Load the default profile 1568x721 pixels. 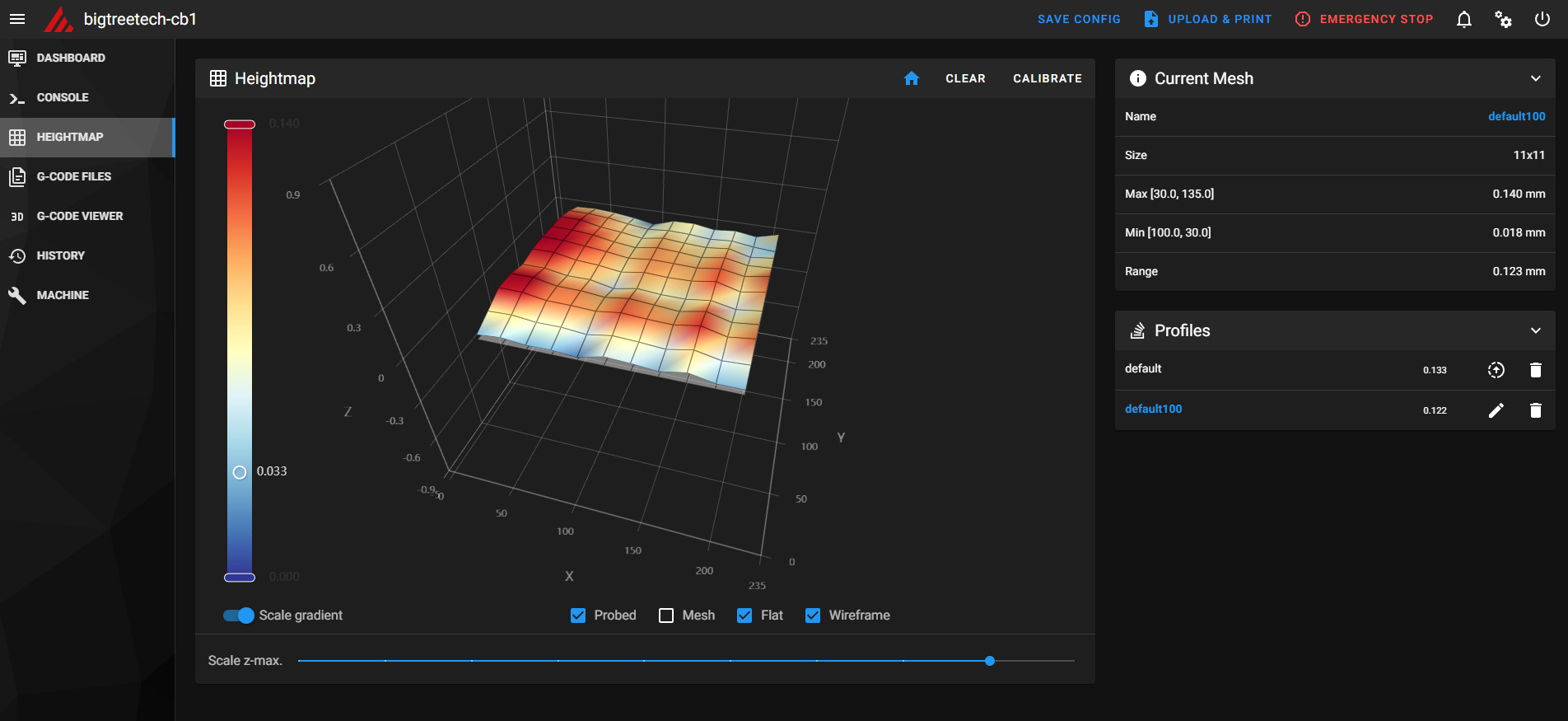(x=1496, y=370)
